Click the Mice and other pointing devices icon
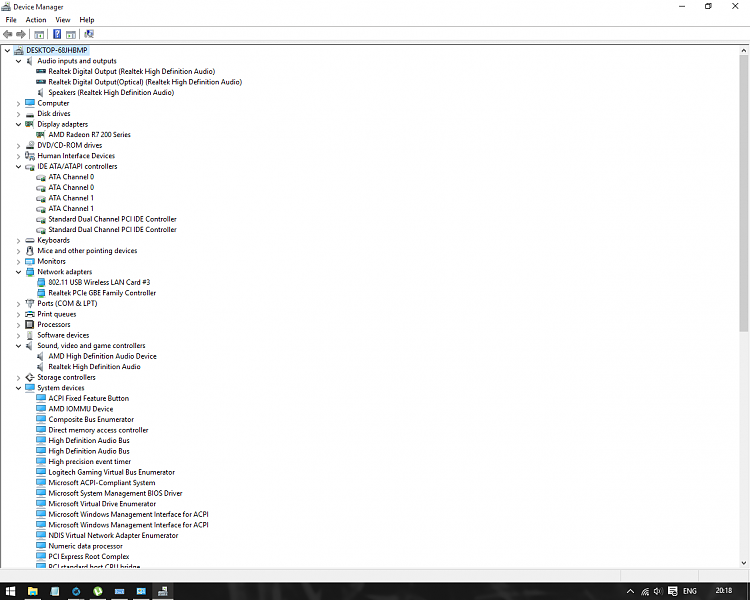Screen dimensions: 750x600 [x=30, y=251]
